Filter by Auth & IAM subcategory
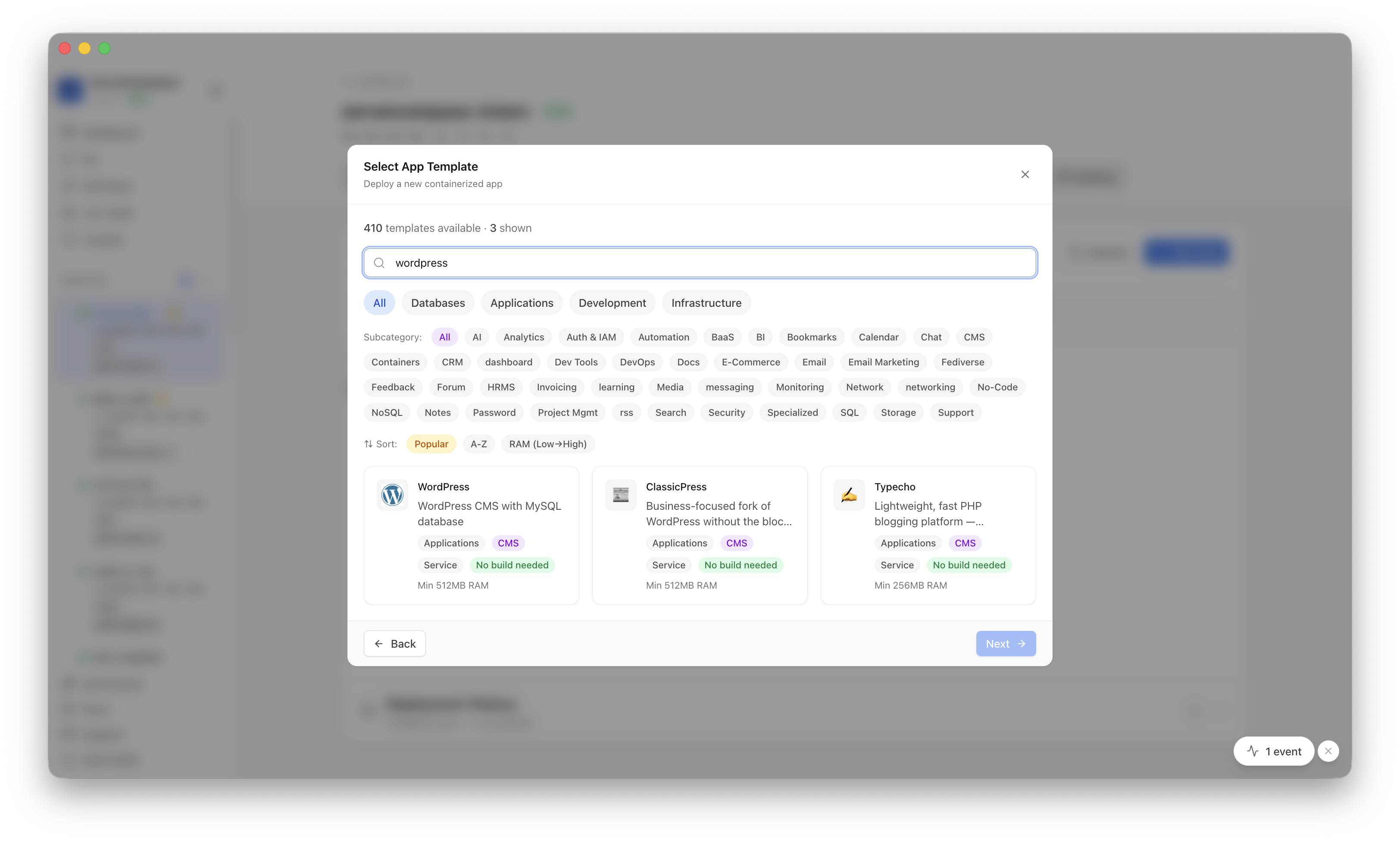 click(x=591, y=337)
